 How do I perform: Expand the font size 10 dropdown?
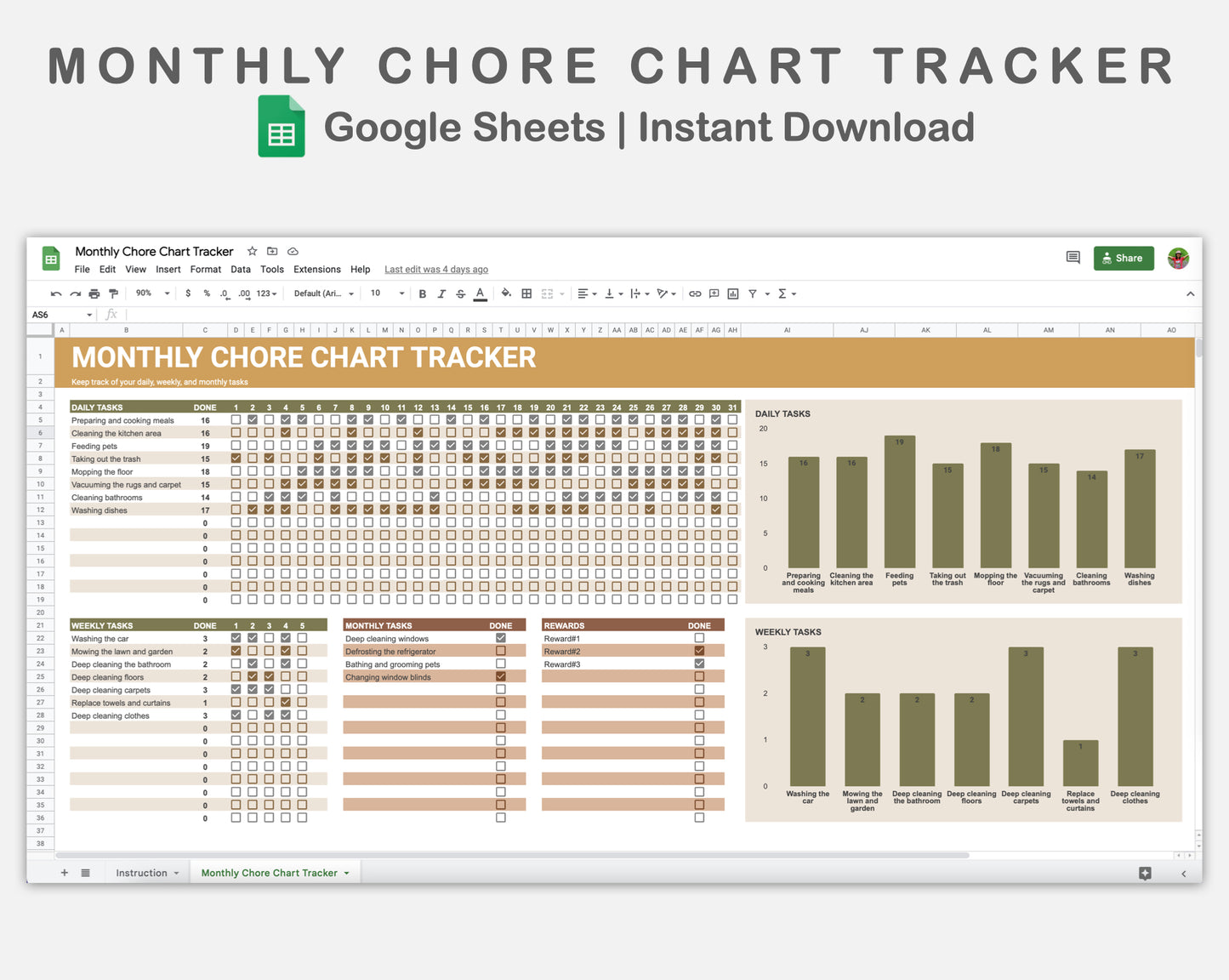(x=387, y=293)
